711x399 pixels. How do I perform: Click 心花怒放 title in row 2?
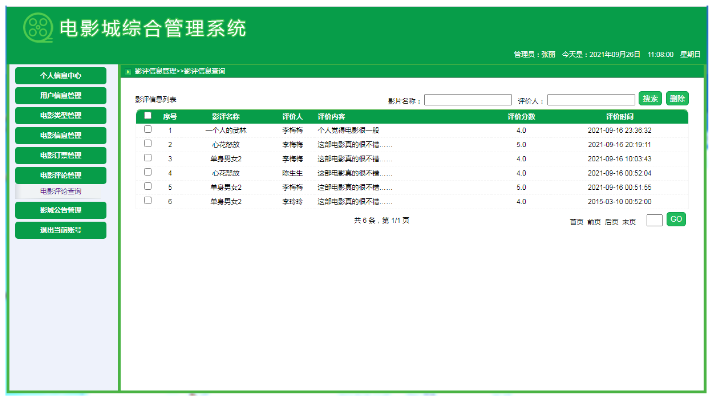[x=226, y=145]
